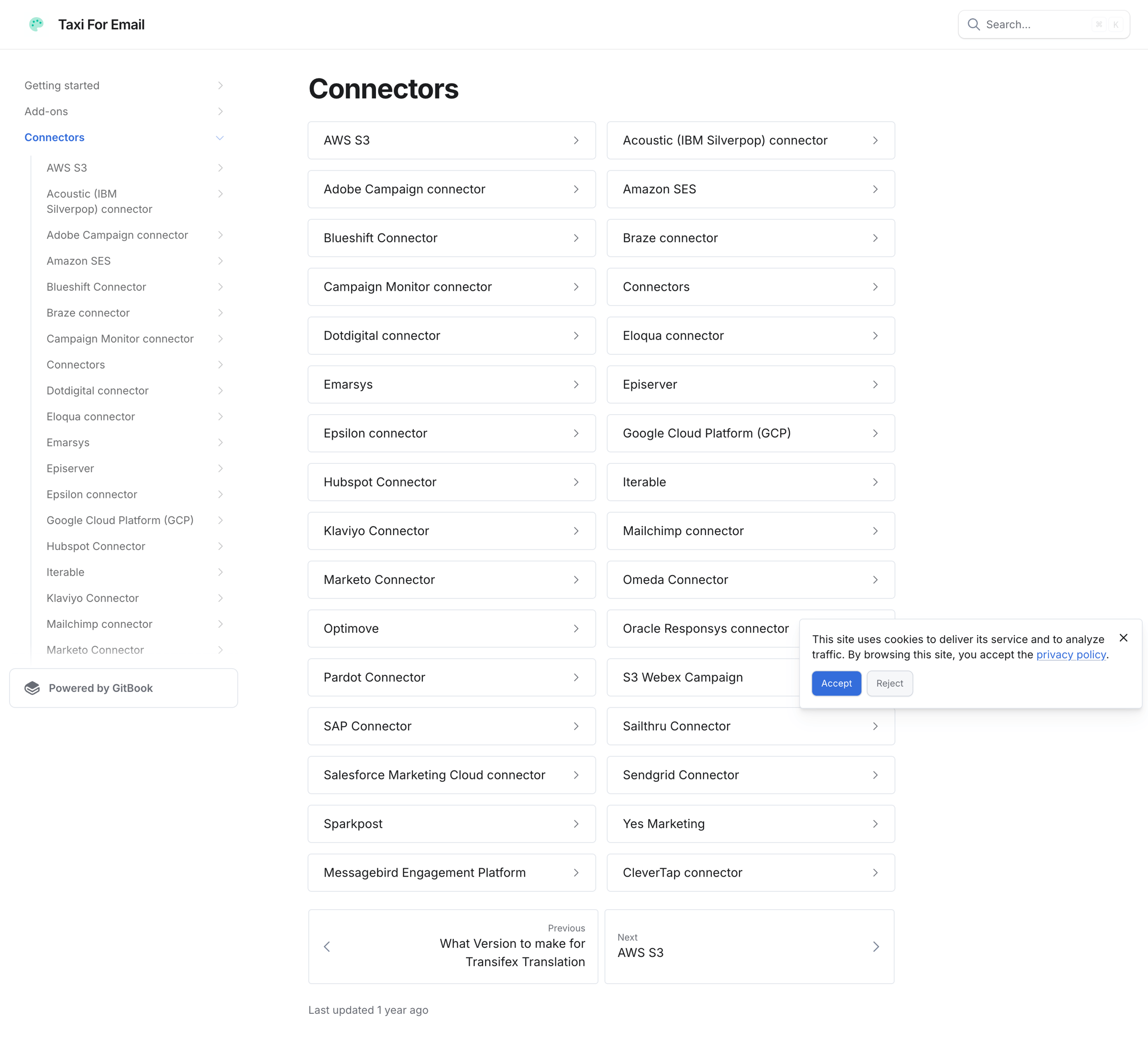
Task: Collapse the Connectors sidebar section
Action: click(220, 137)
